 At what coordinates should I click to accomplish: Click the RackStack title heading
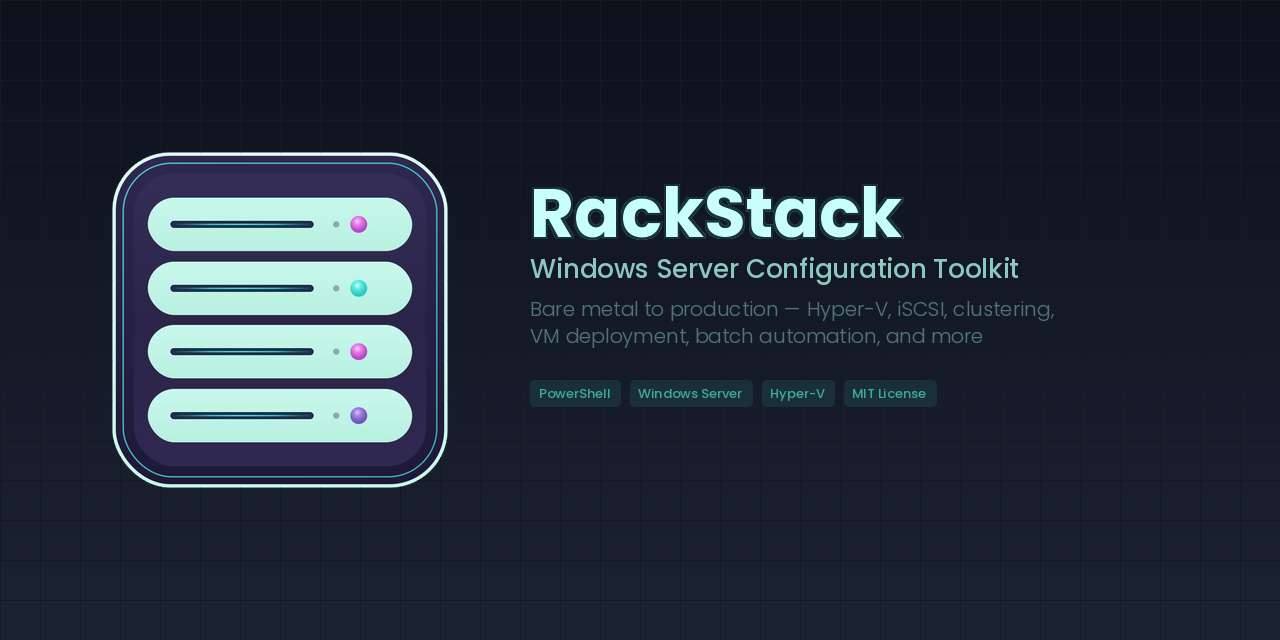point(715,213)
